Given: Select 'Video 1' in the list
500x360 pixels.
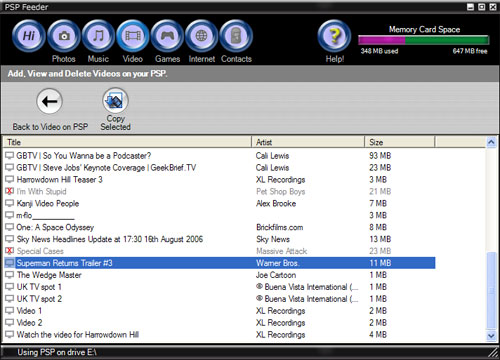Looking at the screenshot, I should click(x=219, y=311).
